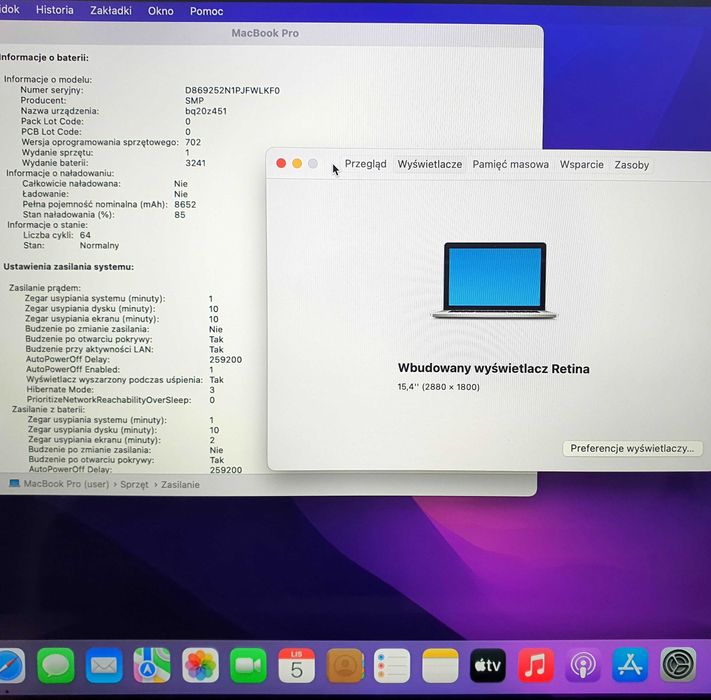
Task: Open the Photos app in the Dock
Action: pyautogui.click(x=200, y=666)
